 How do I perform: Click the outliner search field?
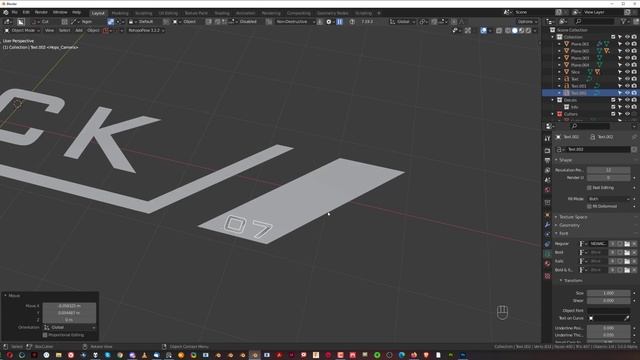tap(594, 21)
